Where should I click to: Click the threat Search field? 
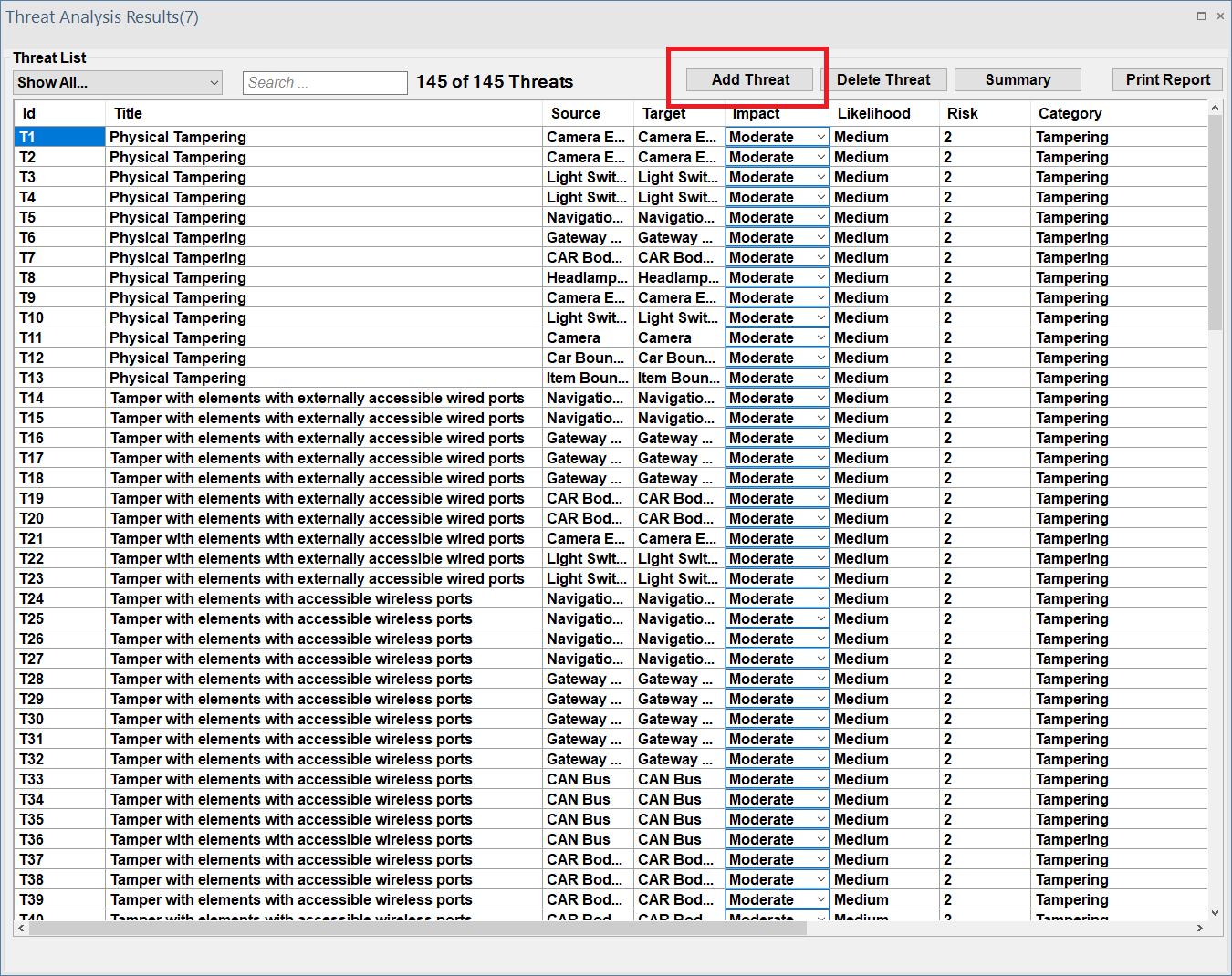click(x=325, y=83)
